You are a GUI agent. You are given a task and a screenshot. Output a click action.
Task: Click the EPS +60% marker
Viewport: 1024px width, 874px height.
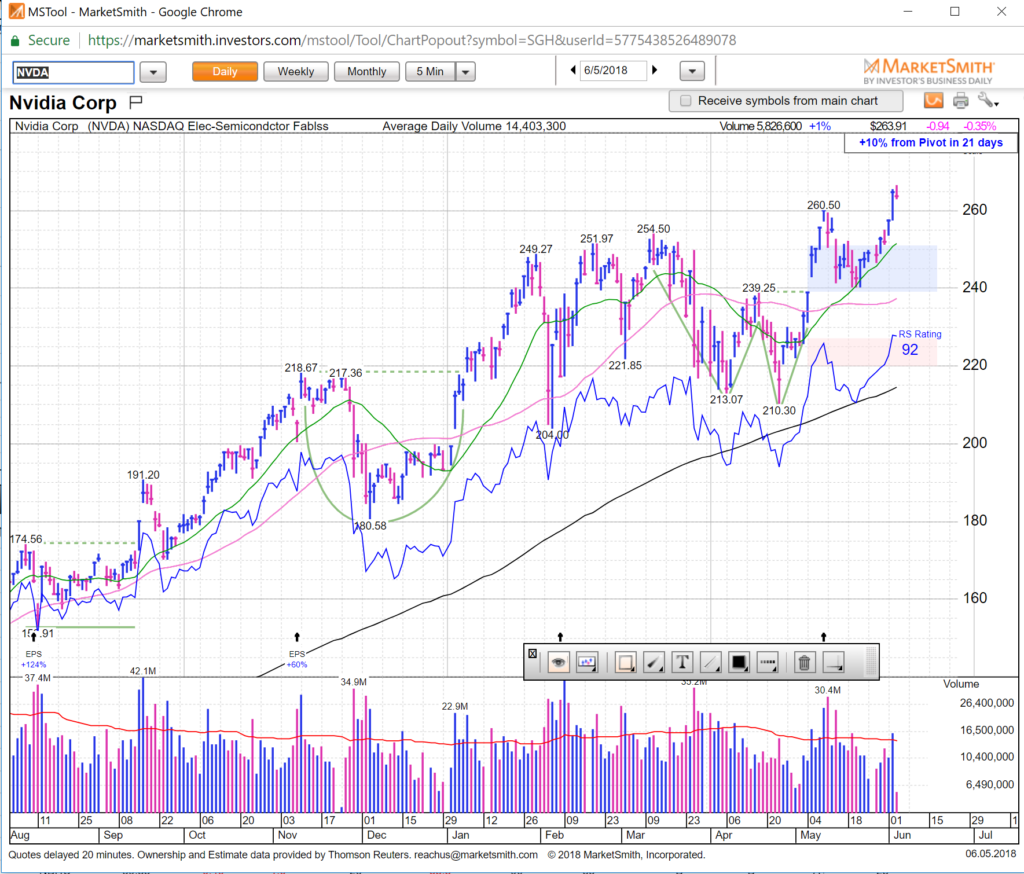click(296, 658)
